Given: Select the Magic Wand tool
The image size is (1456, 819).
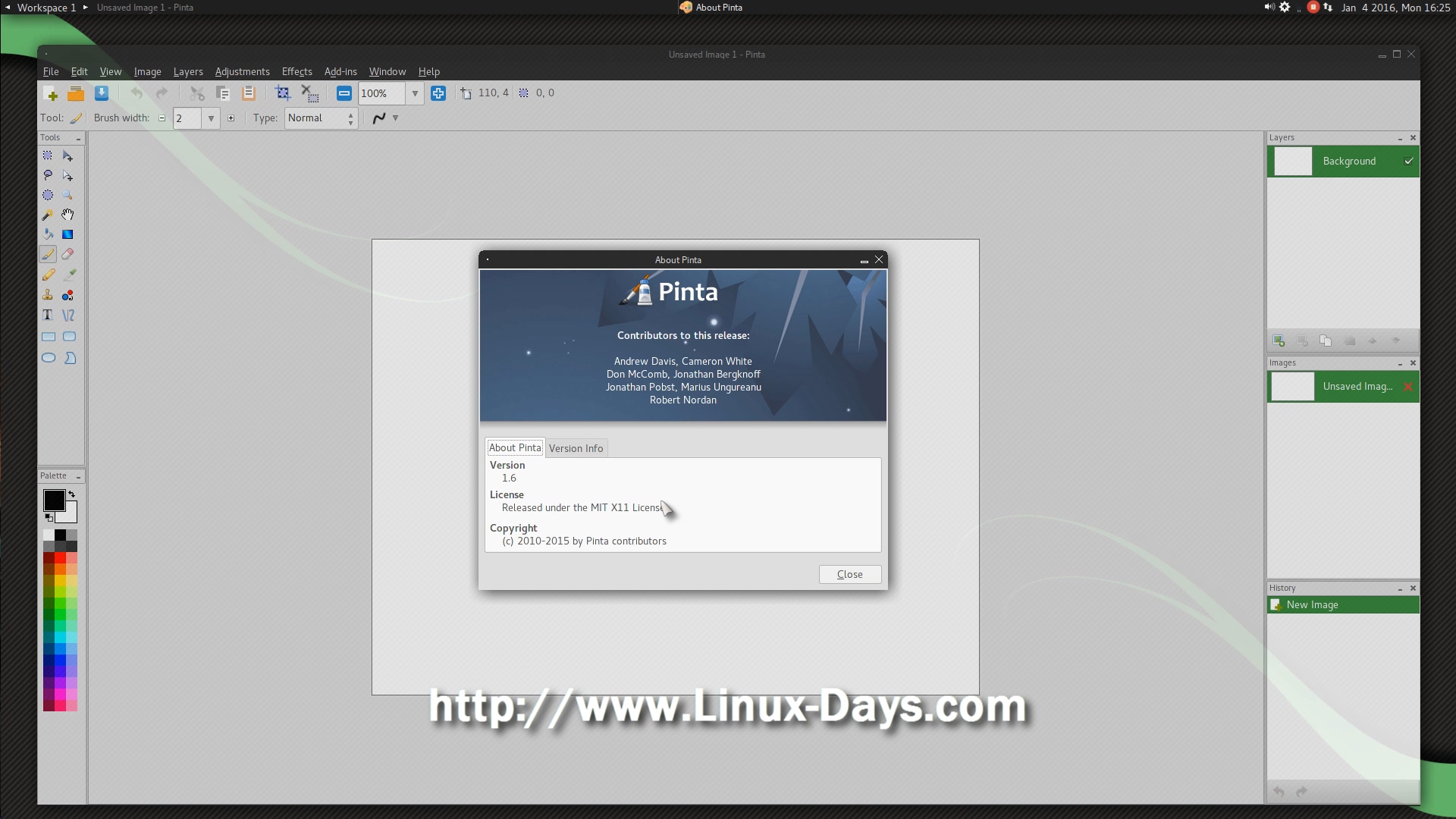Looking at the screenshot, I should 48,215.
